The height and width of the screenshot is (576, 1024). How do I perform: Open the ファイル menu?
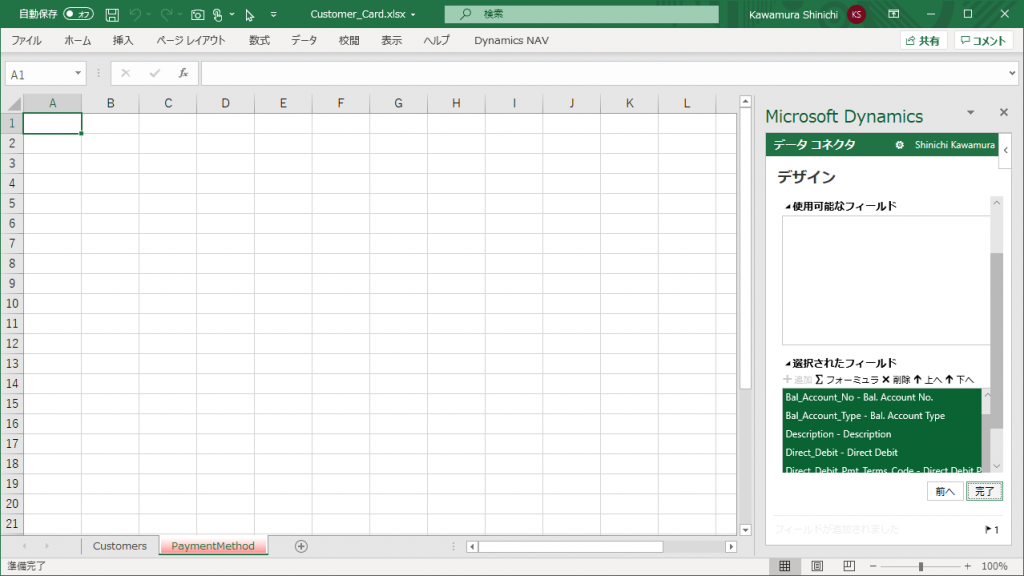click(x=27, y=40)
